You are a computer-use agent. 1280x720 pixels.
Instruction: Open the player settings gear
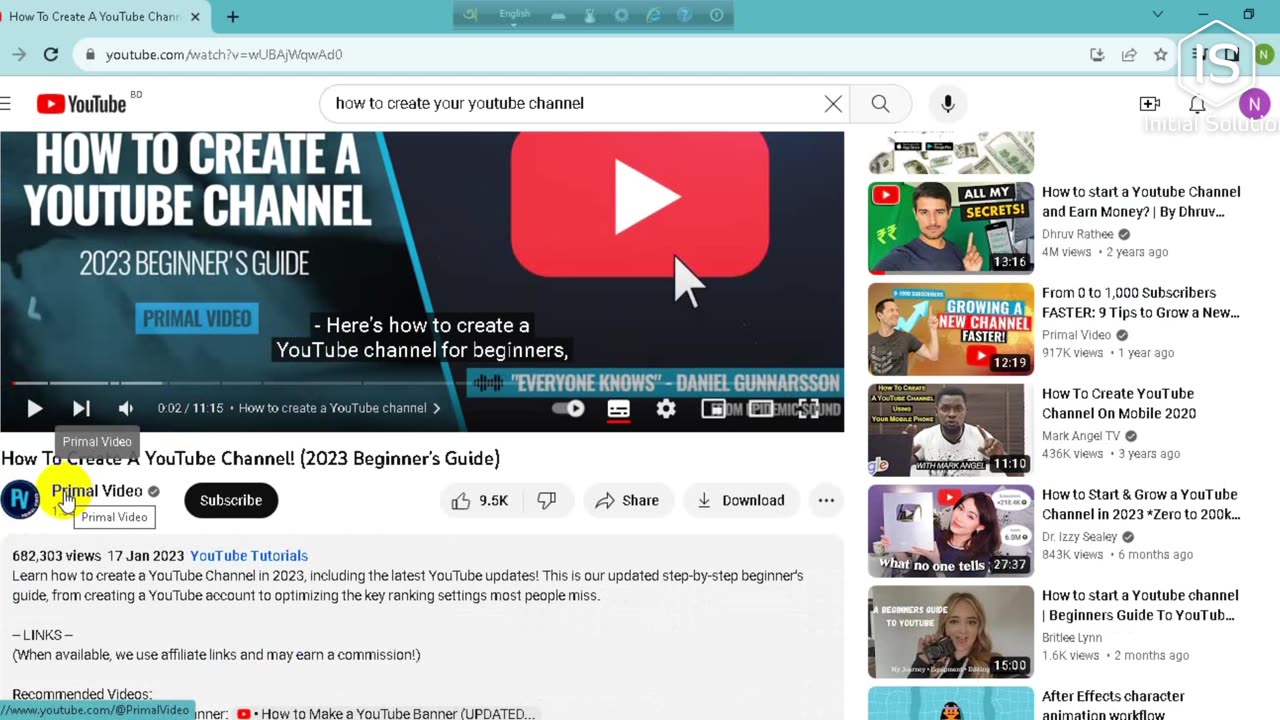click(666, 408)
